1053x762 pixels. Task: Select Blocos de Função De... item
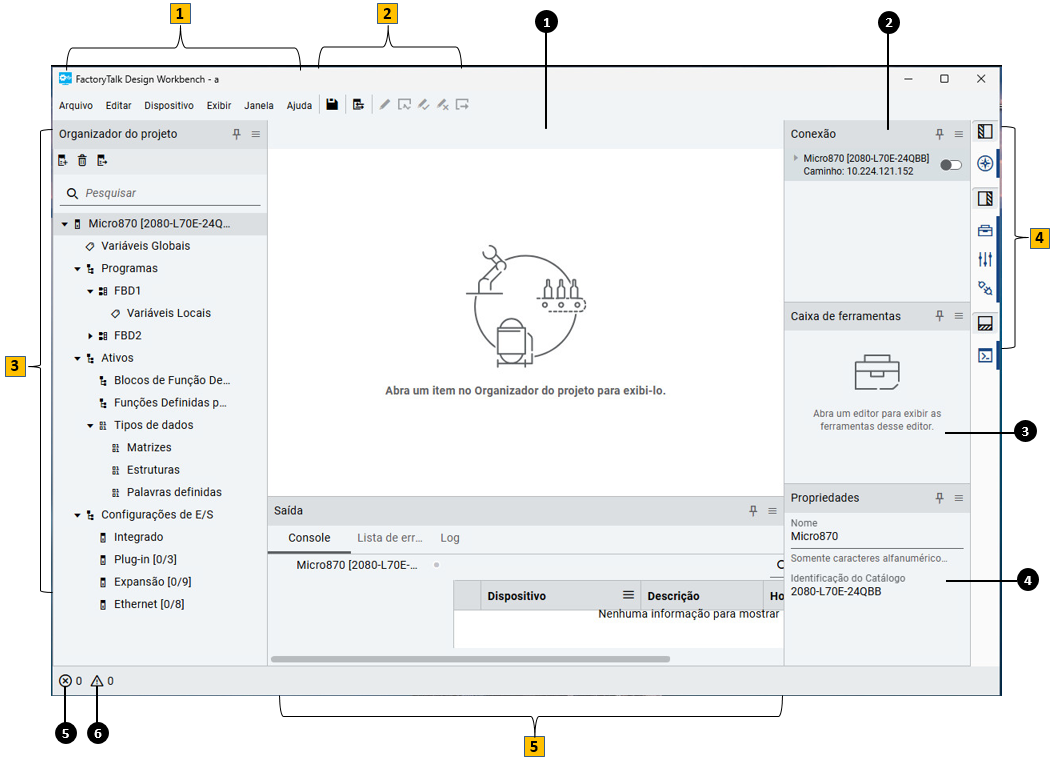172,380
